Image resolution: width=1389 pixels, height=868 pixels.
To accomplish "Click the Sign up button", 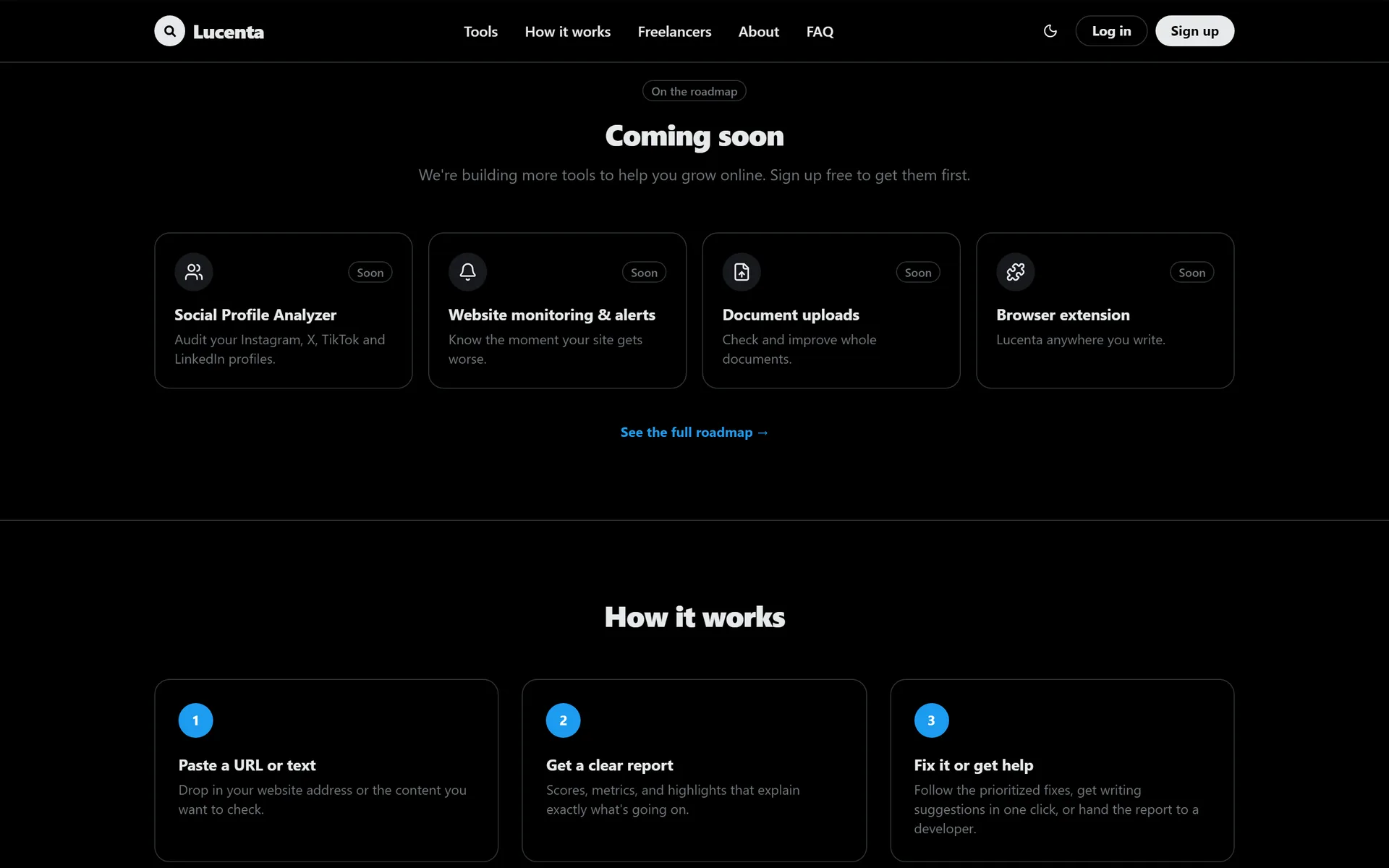I will point(1194,31).
